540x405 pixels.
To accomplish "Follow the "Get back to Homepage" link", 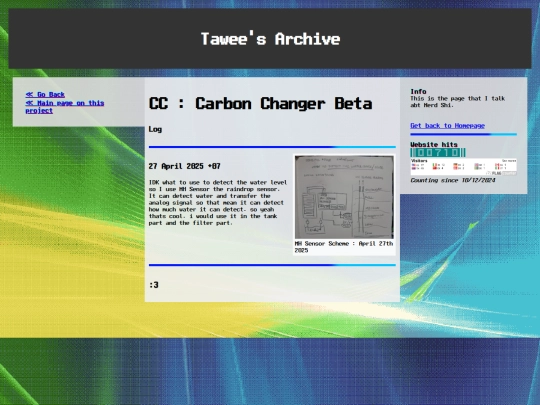I will tap(447, 126).
